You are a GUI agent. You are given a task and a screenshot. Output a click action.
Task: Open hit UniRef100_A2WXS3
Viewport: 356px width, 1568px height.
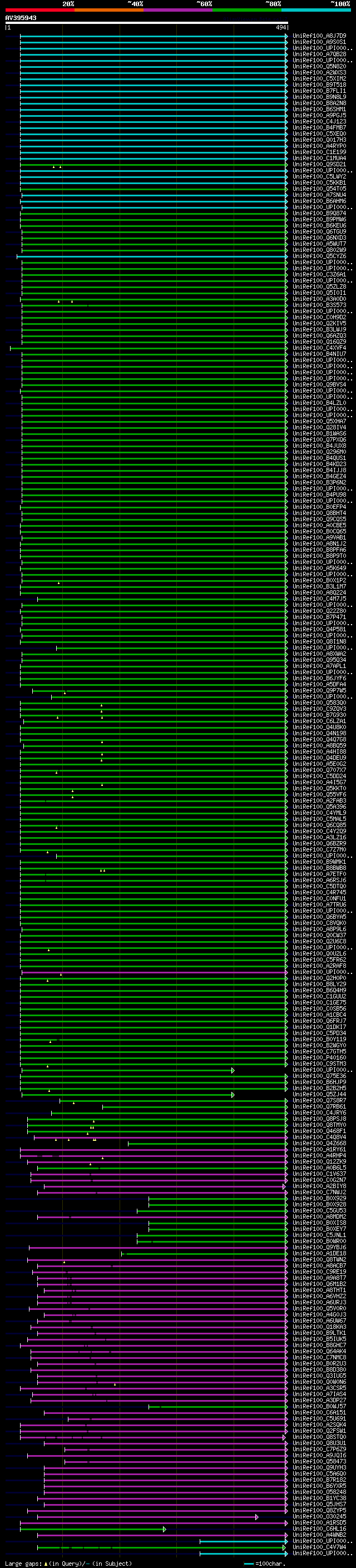click(319, 72)
